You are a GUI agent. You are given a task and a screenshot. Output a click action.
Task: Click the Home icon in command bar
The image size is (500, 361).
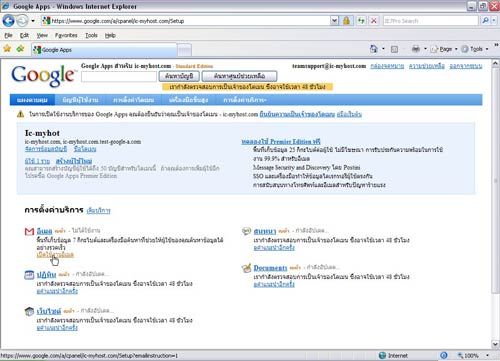point(374,49)
